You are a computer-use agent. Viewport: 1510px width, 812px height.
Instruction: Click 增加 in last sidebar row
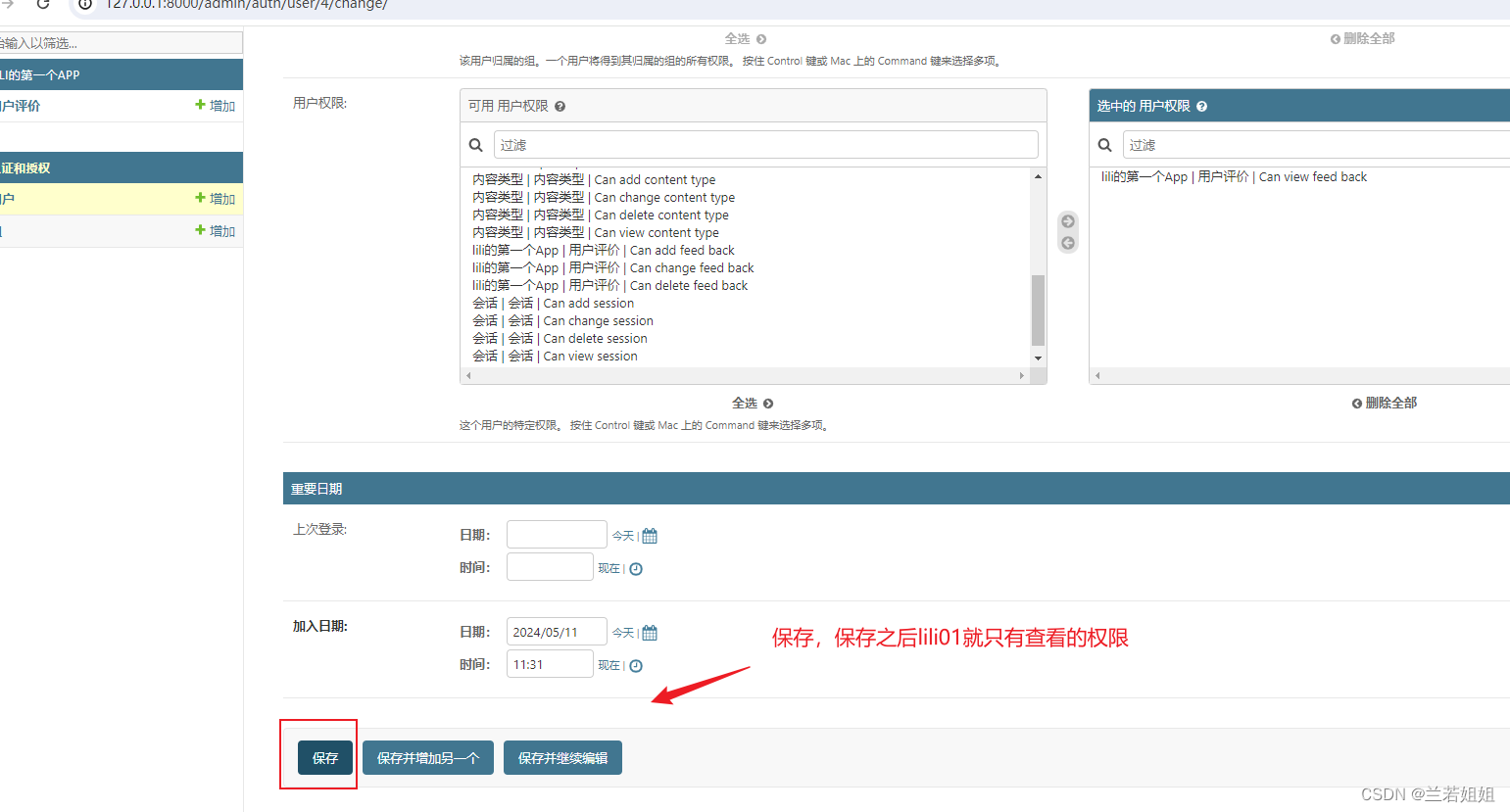pos(215,231)
